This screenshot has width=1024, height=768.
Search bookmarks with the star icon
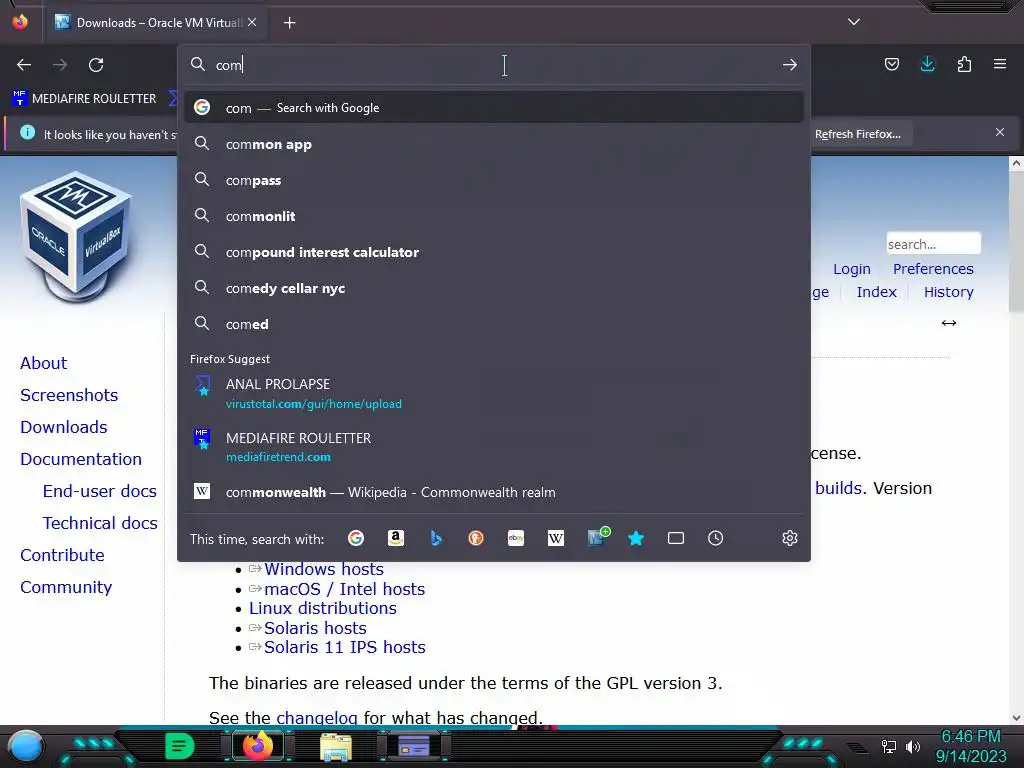click(x=636, y=538)
